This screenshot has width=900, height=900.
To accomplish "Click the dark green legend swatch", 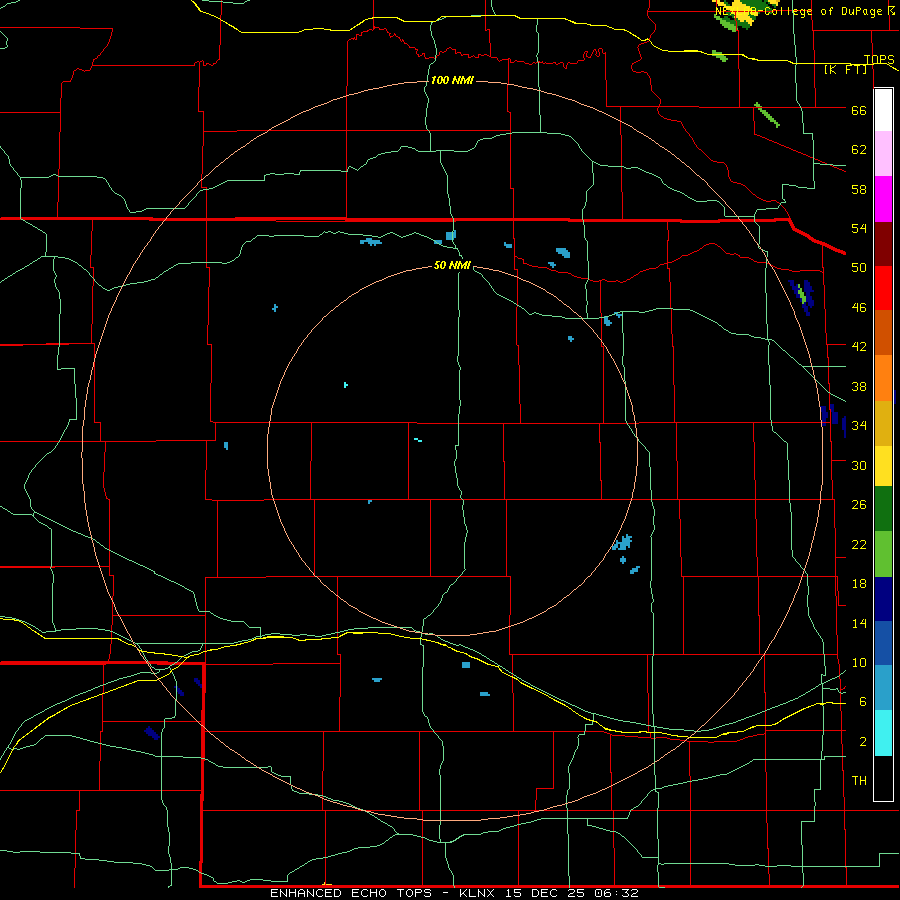I will tap(883, 509).
